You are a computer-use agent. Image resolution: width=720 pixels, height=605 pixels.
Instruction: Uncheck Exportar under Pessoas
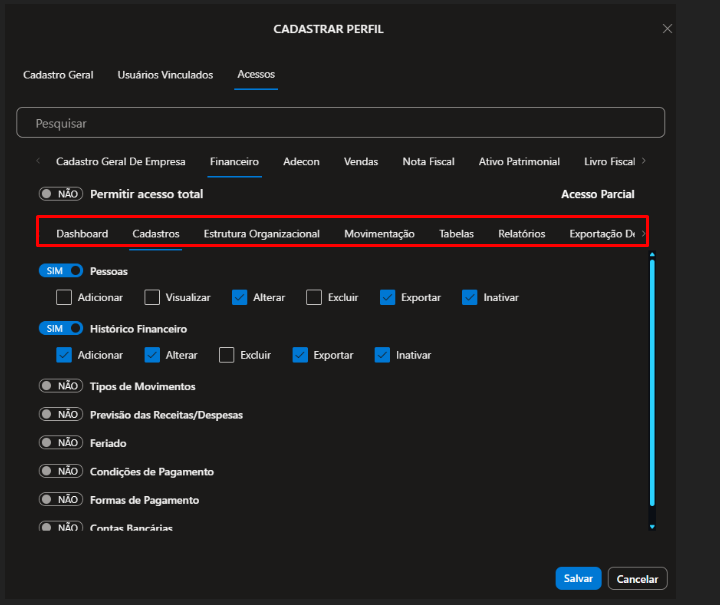click(x=388, y=297)
